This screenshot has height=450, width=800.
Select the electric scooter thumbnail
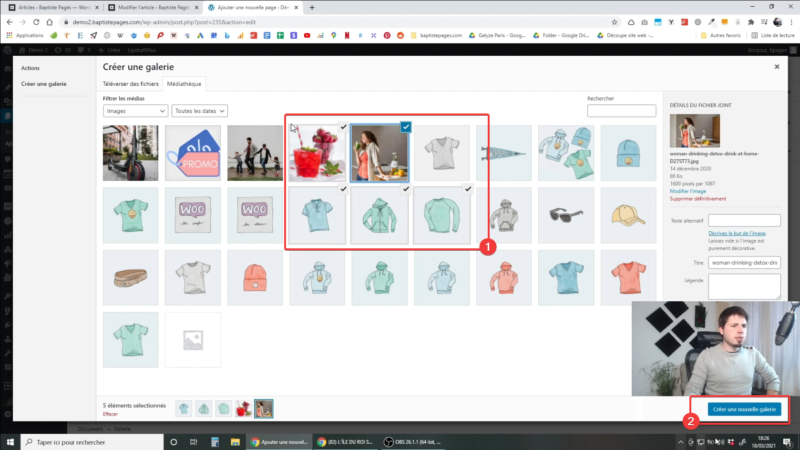coord(131,153)
